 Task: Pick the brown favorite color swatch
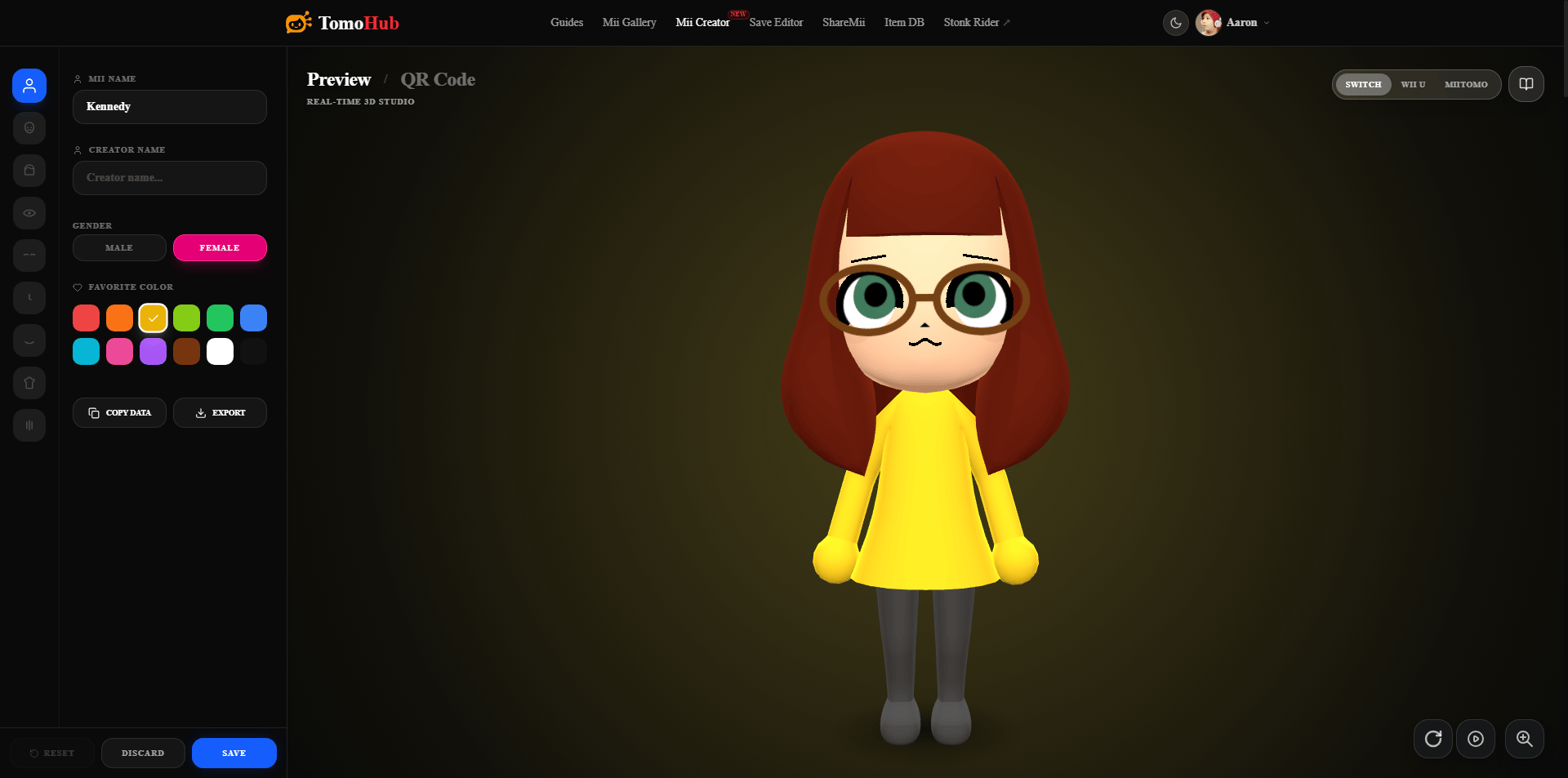[x=186, y=351]
